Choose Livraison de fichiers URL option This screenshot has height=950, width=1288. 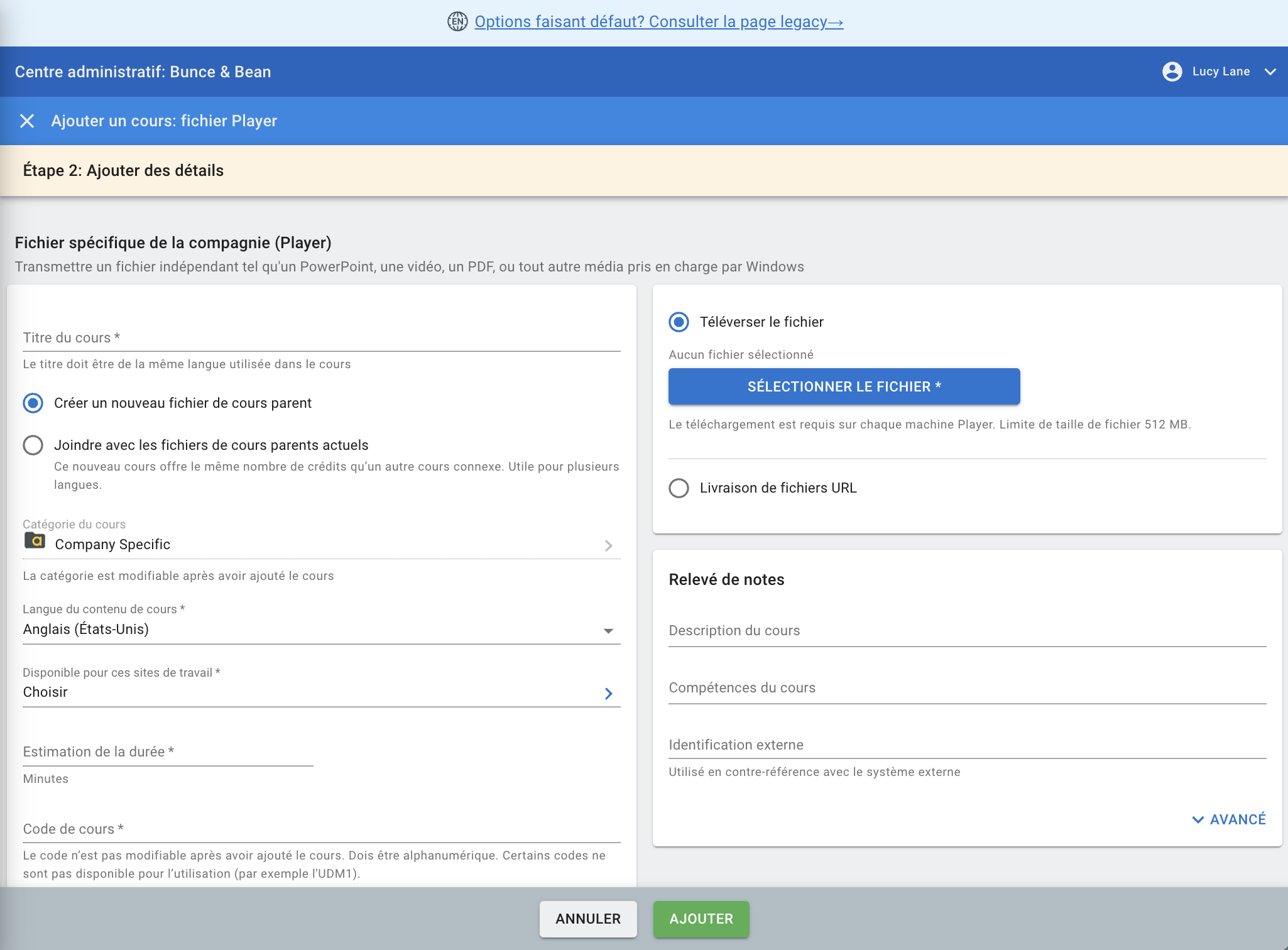[679, 488]
